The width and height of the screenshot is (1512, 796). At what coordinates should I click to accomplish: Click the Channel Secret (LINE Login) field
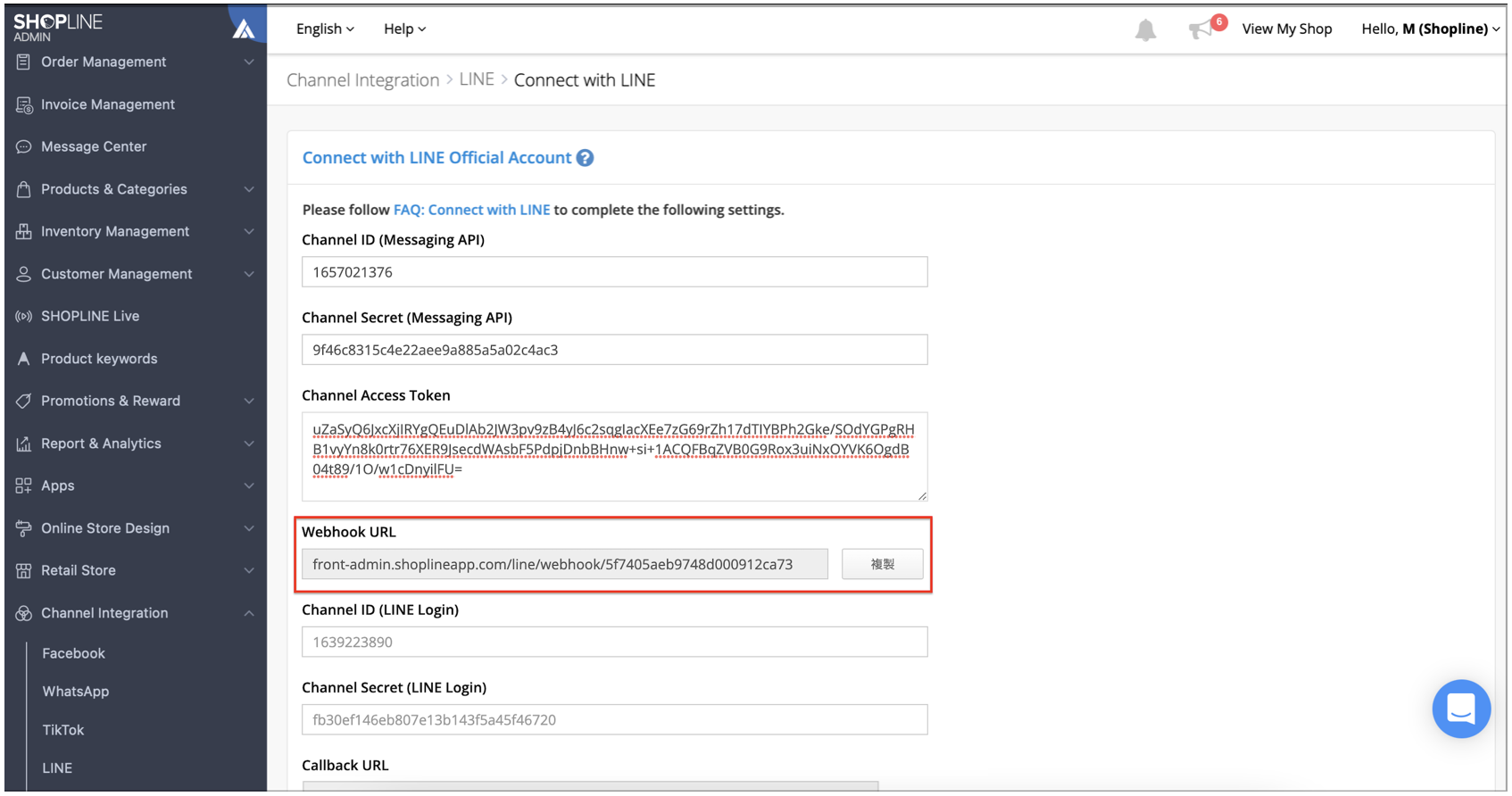click(615, 720)
